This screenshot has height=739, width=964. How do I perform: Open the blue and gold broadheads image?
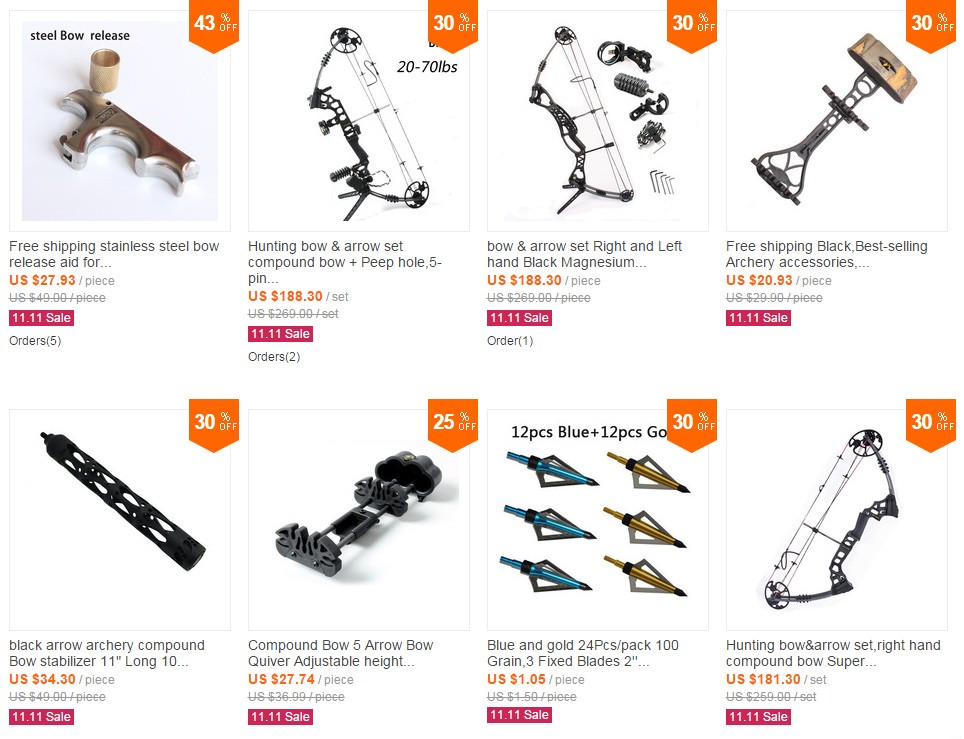(598, 520)
